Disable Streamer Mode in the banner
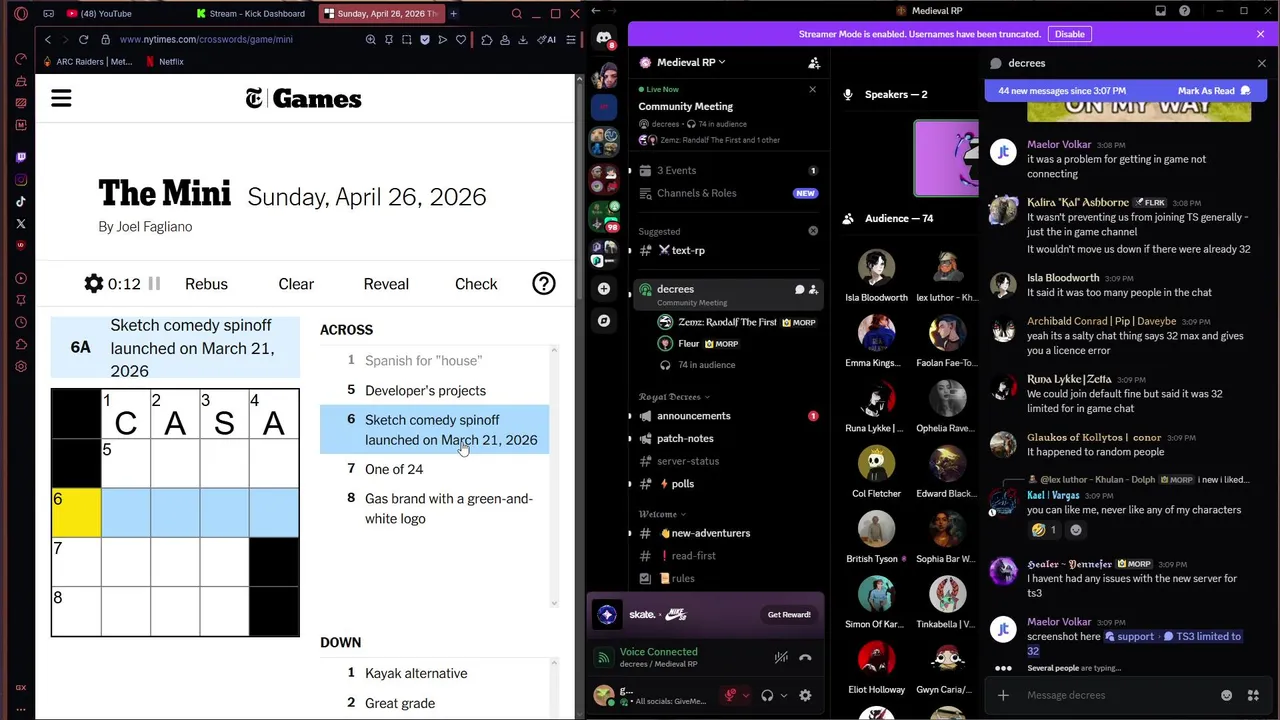 [1069, 34]
